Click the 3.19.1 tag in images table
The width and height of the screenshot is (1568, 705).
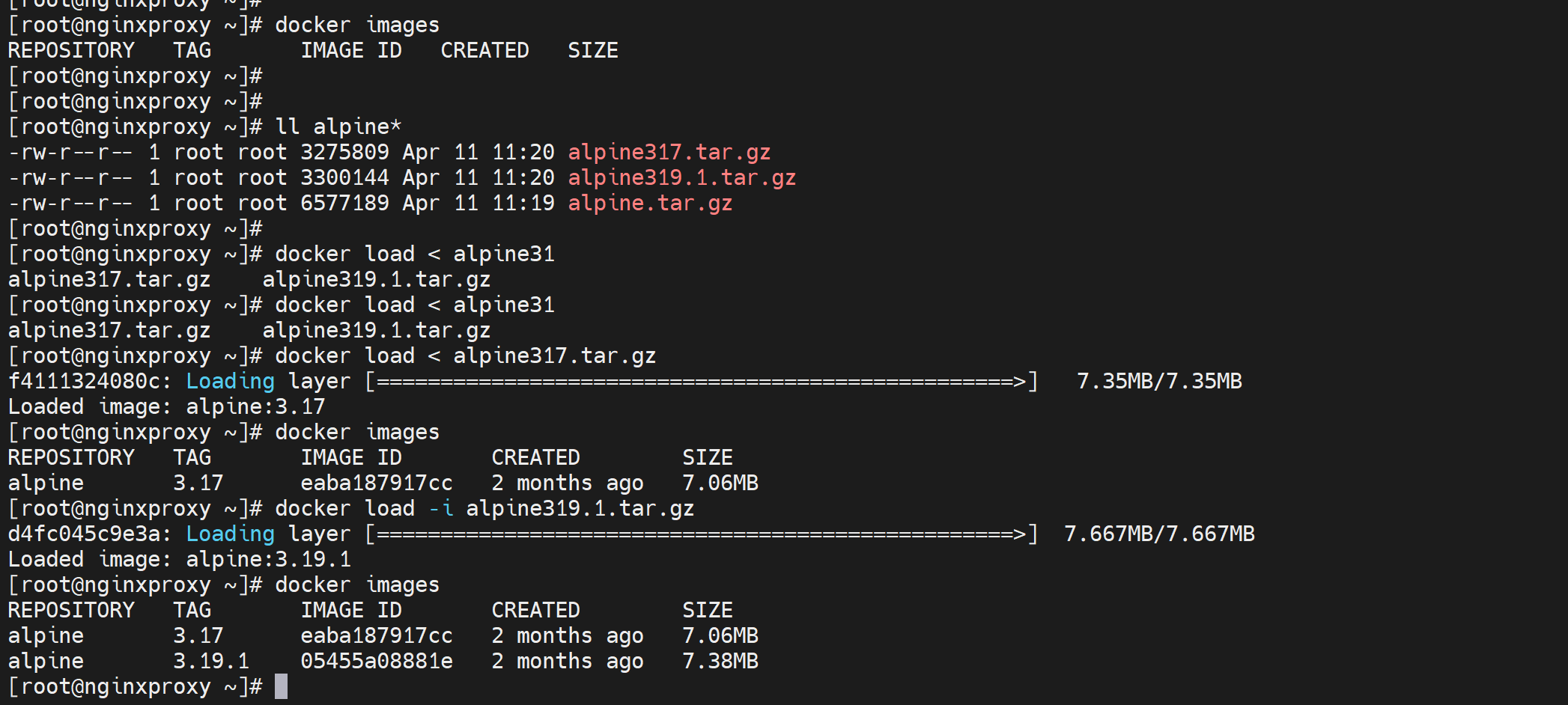tap(210, 662)
